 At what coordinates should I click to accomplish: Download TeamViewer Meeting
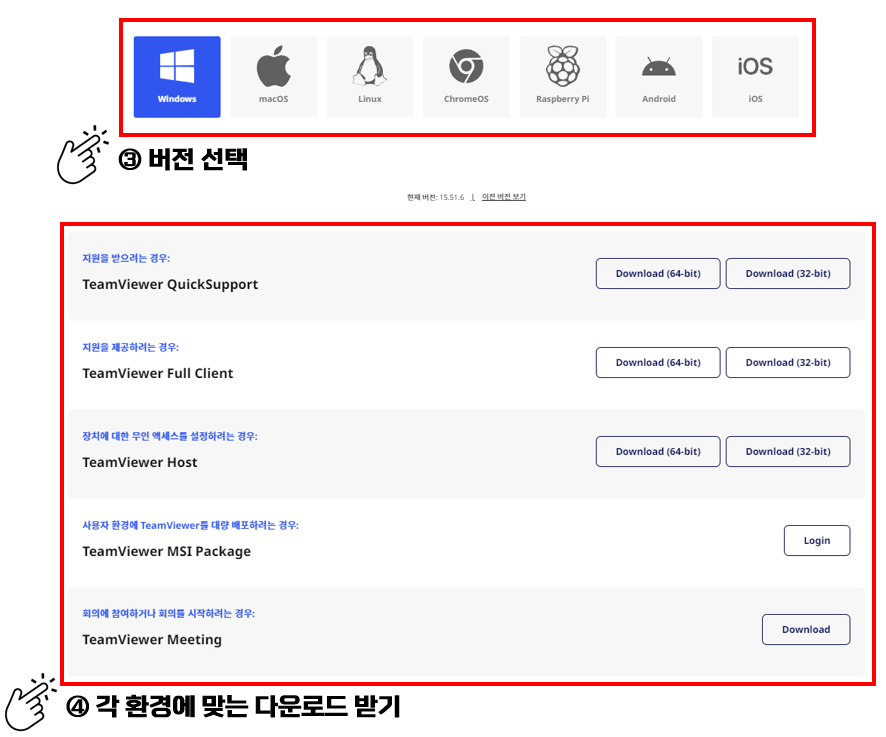tap(806, 629)
